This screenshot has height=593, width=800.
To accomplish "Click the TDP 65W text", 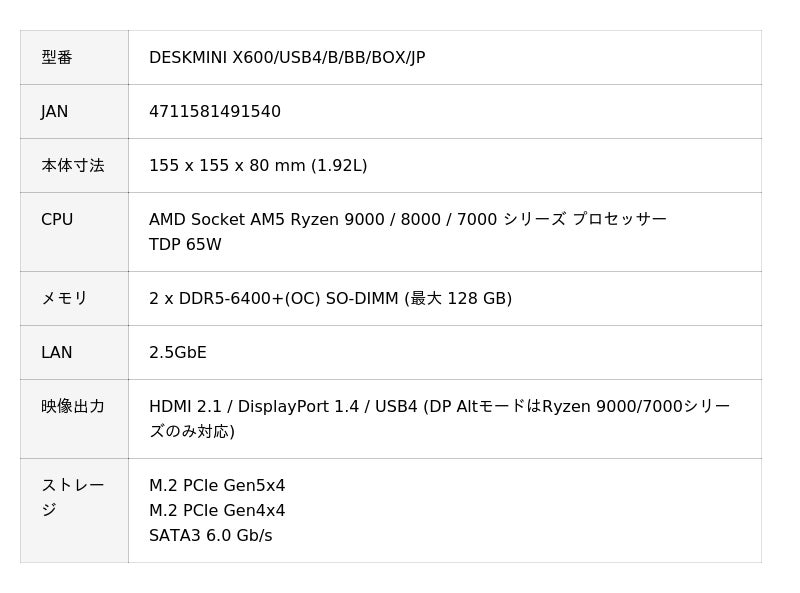I will (185, 245).
